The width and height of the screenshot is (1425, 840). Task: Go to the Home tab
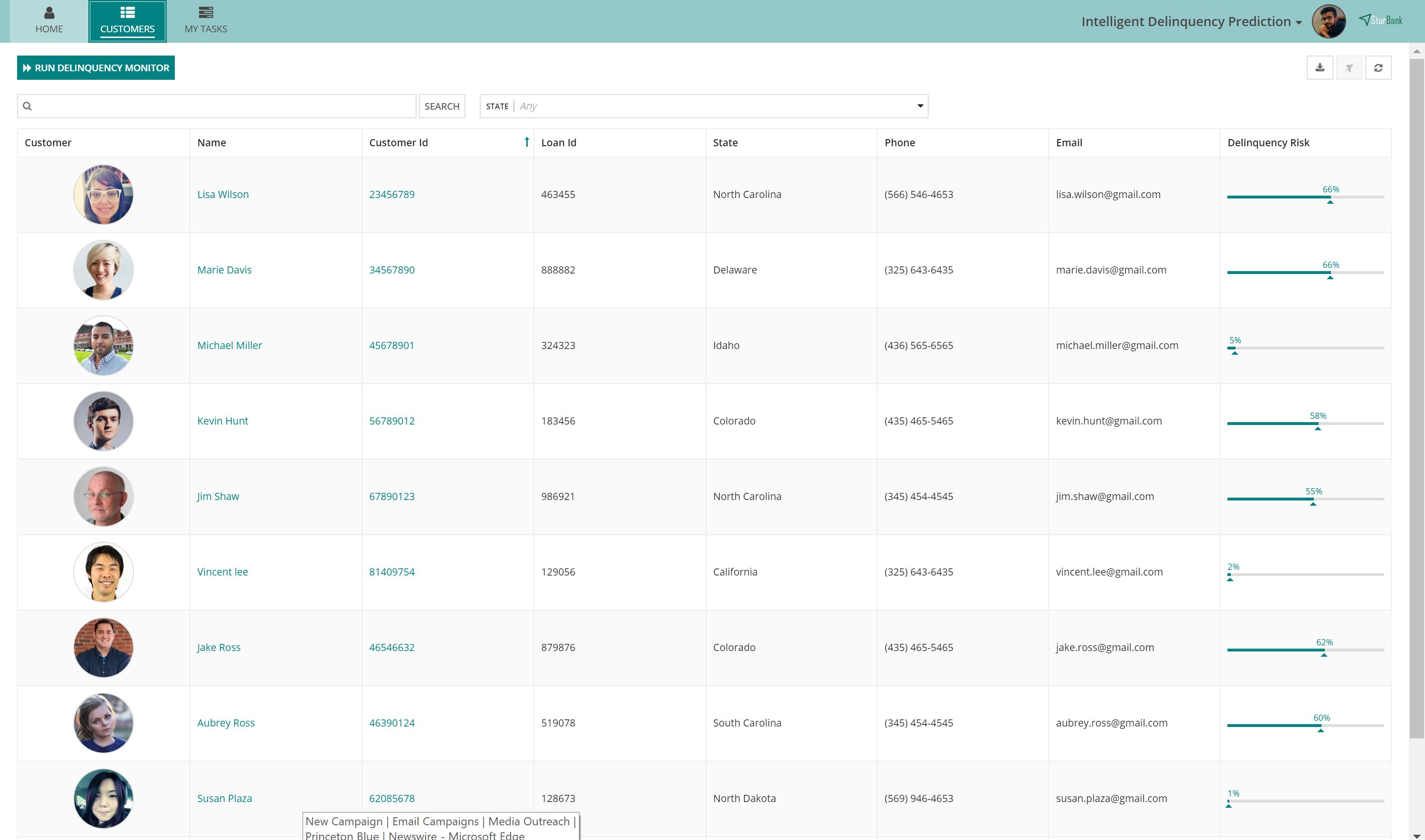(x=49, y=21)
